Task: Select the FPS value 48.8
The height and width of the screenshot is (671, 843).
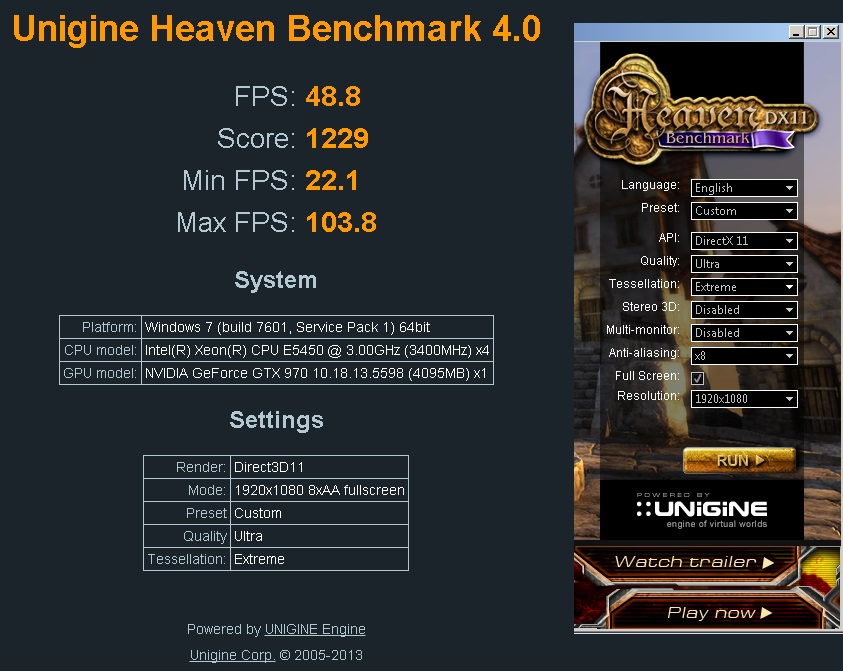Action: 333,97
